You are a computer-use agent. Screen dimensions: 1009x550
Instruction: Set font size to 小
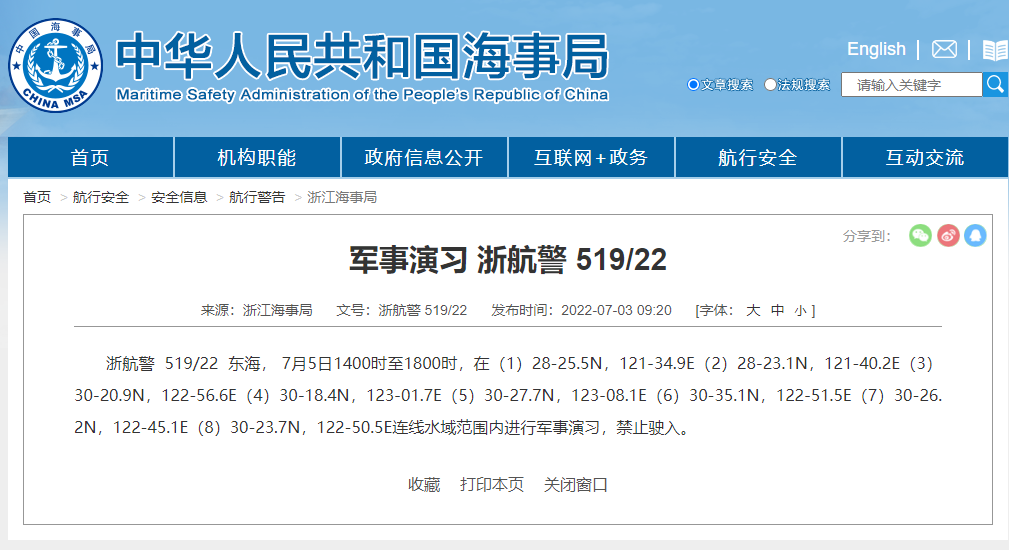800,310
